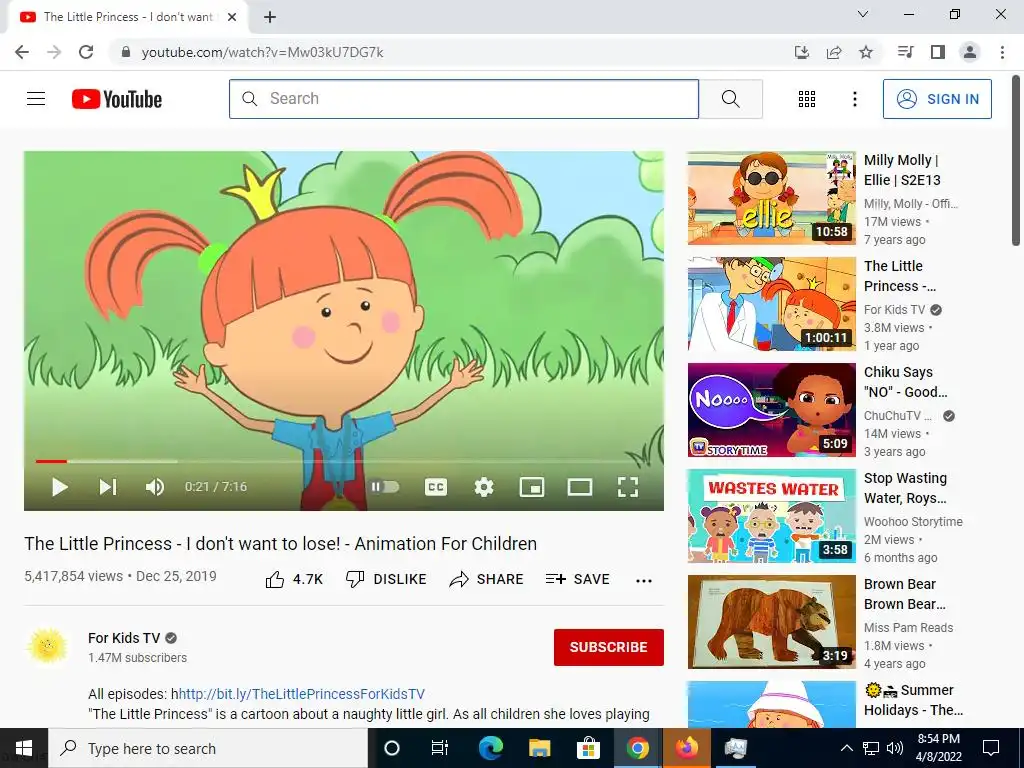Open Microsoft Store from taskbar

click(x=588, y=748)
